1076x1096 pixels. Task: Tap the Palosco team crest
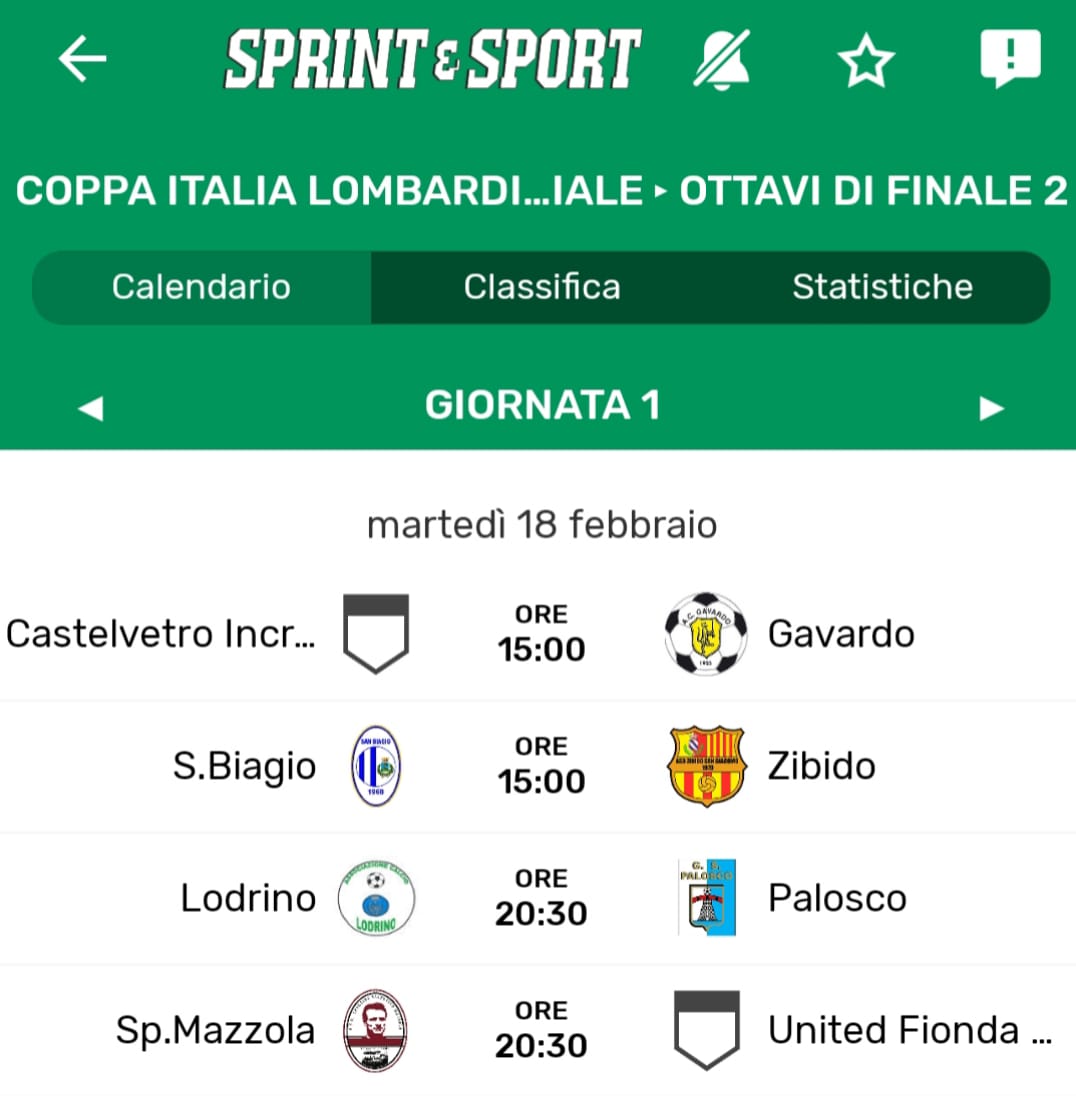706,898
